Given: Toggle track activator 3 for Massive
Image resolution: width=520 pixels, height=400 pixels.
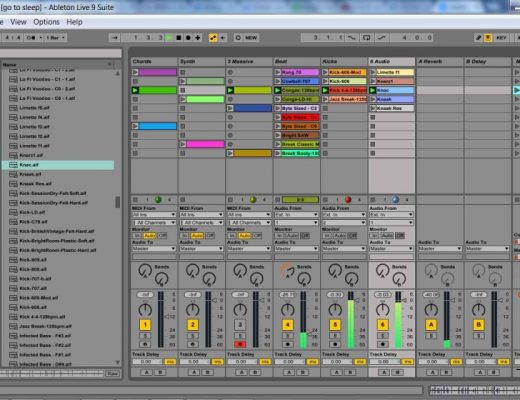Looking at the screenshot, I should [240, 325].
